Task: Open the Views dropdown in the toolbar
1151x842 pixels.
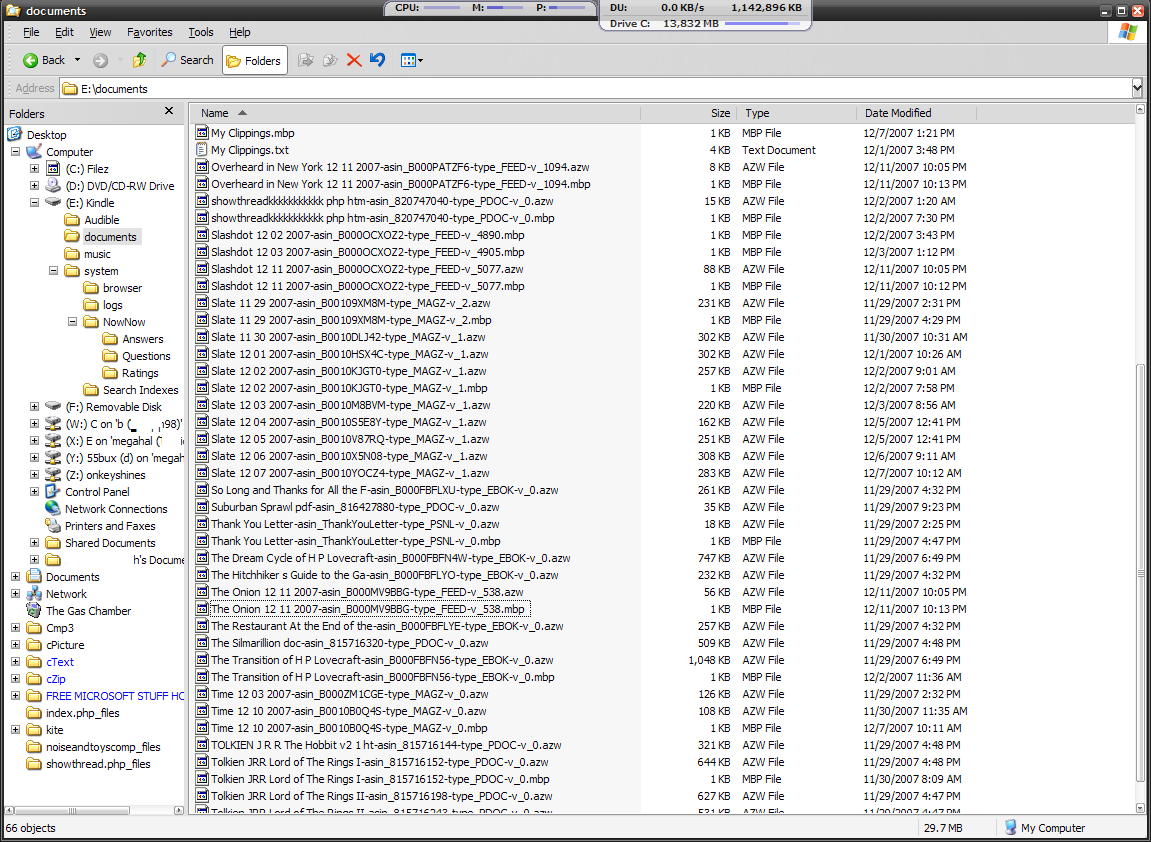Action: (412, 60)
